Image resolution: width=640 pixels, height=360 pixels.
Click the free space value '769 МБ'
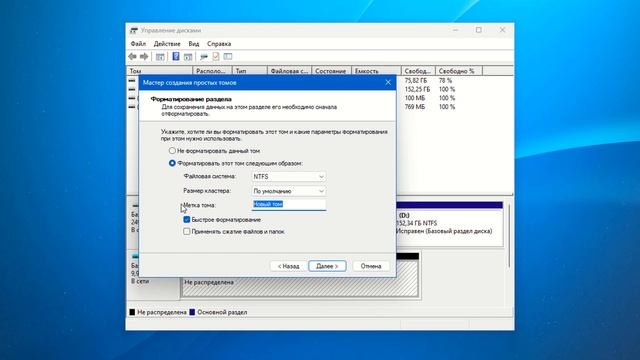[x=415, y=107]
